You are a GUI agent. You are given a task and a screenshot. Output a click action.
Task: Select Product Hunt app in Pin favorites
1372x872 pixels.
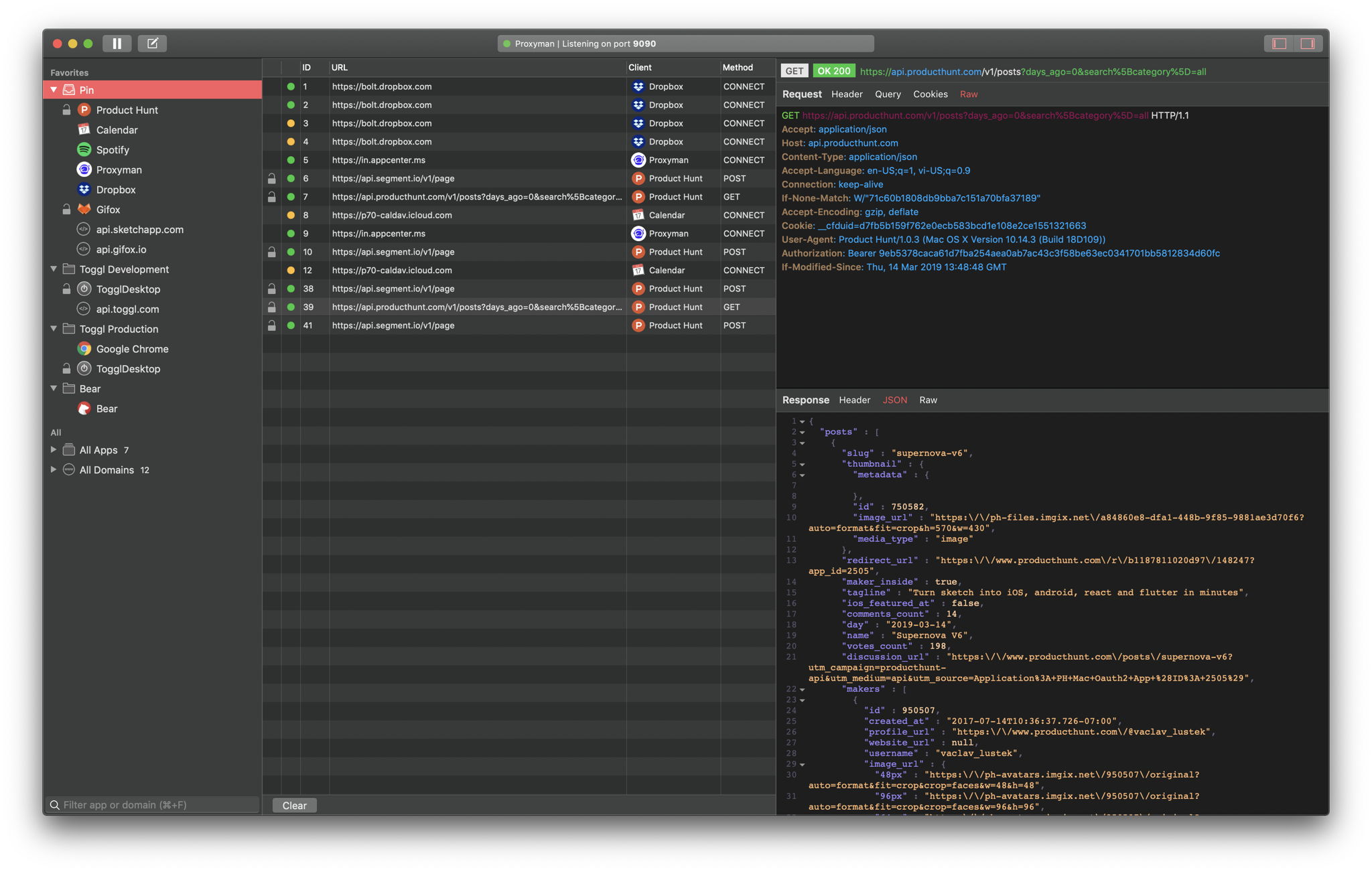(127, 110)
